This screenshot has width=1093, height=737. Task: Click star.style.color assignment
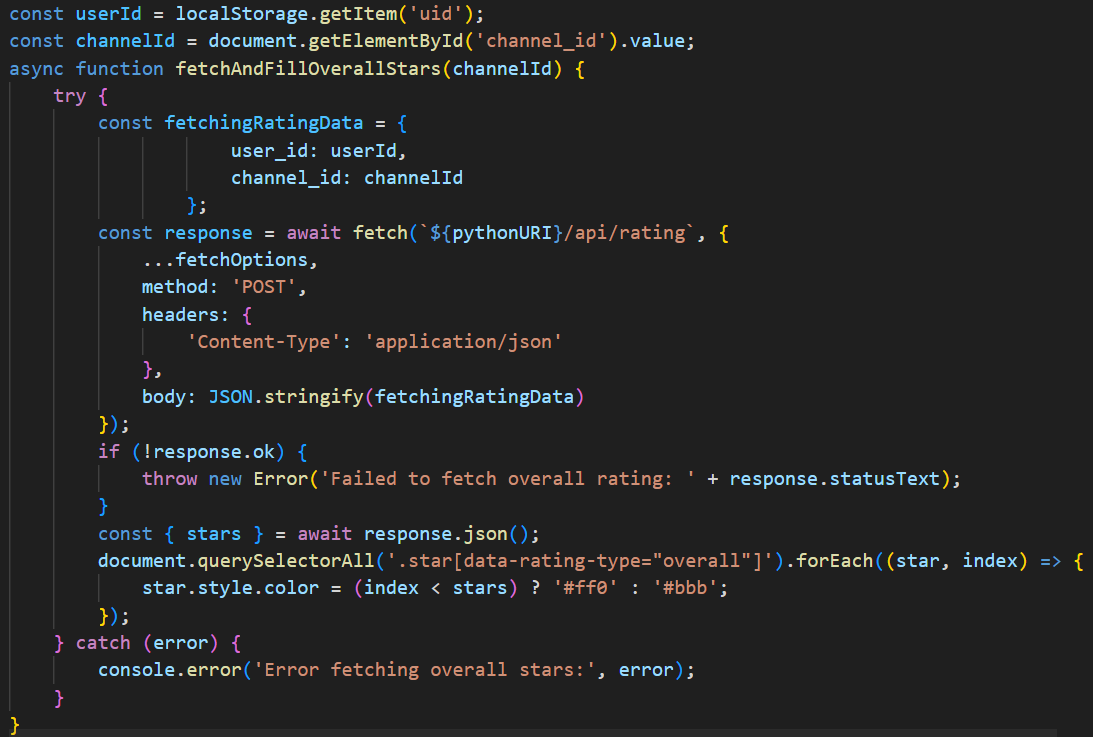(x=230, y=588)
